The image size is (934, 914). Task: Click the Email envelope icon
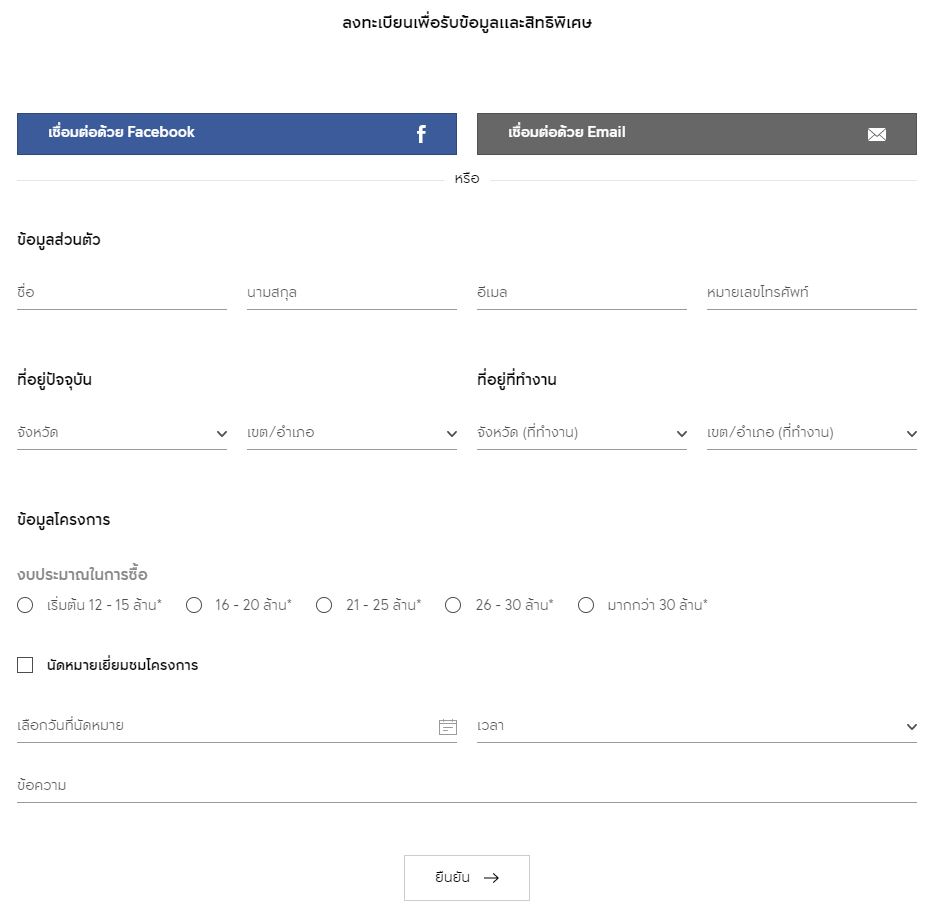click(x=876, y=134)
